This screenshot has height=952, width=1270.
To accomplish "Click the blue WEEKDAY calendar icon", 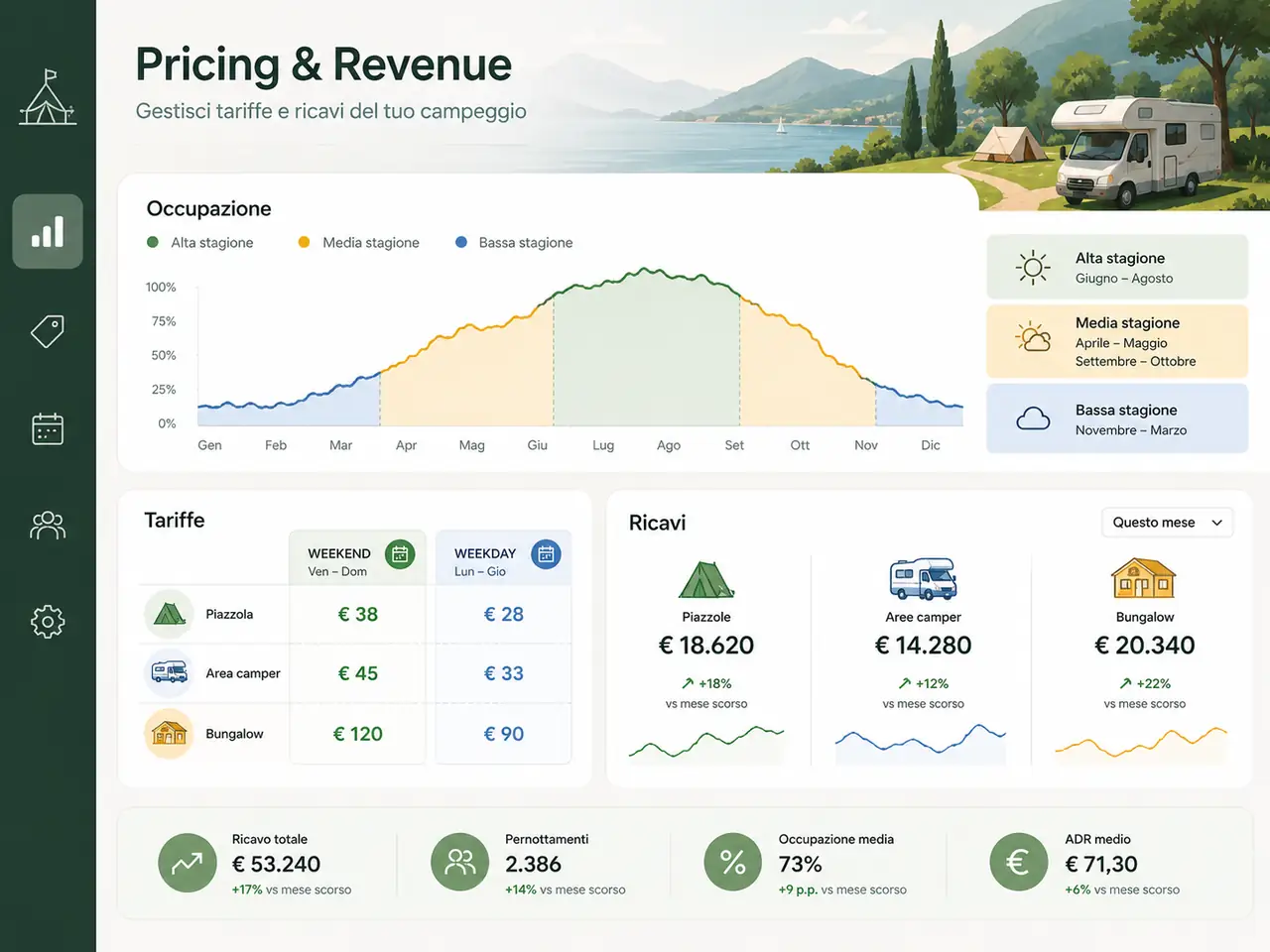I will tap(546, 554).
